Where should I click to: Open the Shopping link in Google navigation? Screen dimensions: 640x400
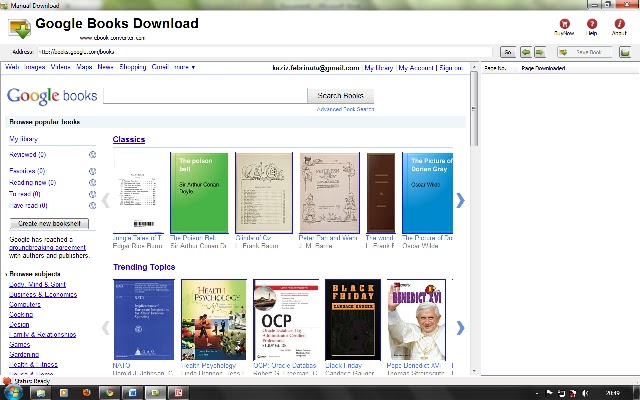pos(133,67)
